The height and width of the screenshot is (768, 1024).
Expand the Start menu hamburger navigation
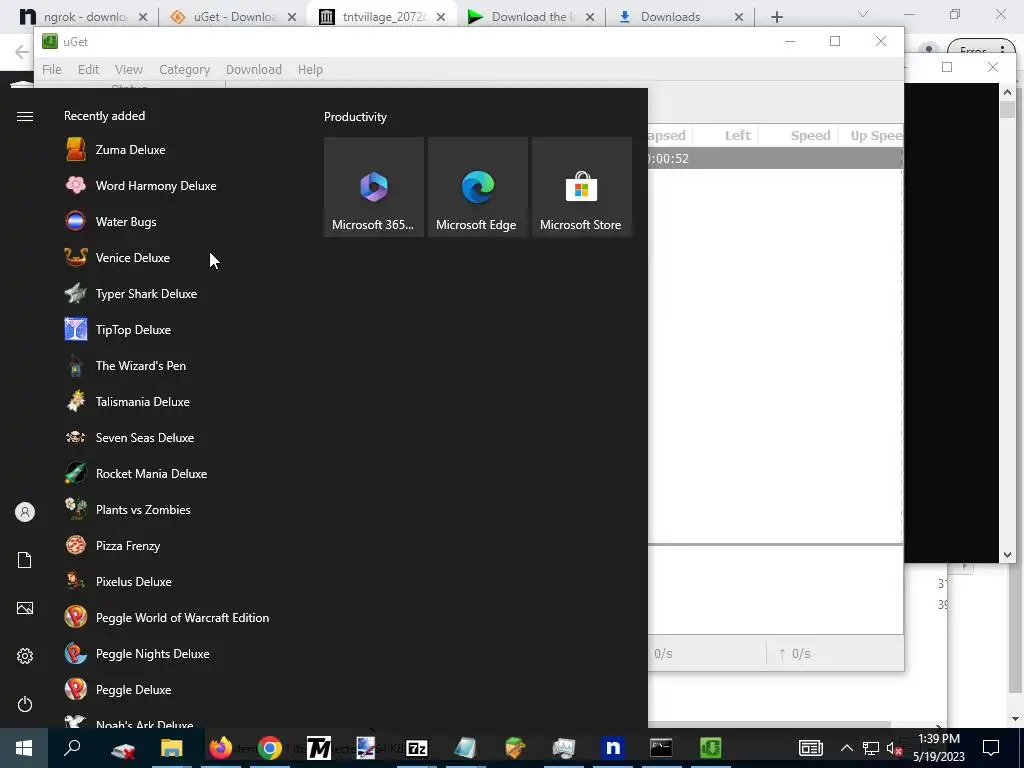(x=25, y=116)
